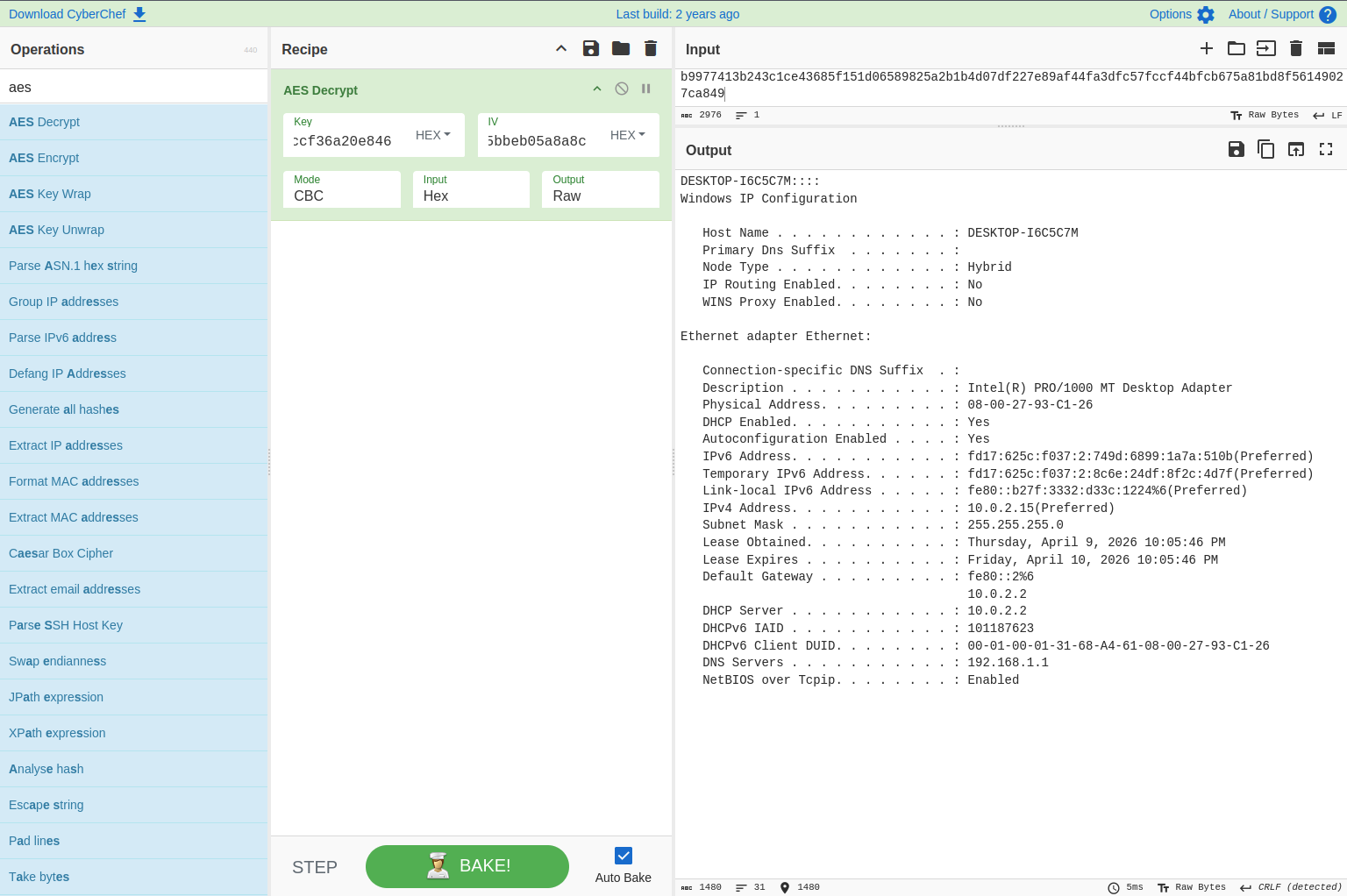
Task: Select Swap endianness operation
Action: coord(133,661)
